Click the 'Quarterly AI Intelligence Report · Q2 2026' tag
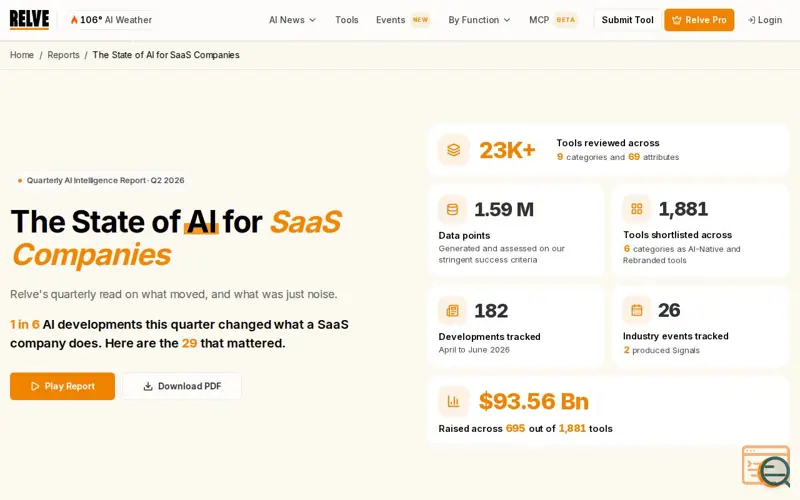 click(x=101, y=180)
